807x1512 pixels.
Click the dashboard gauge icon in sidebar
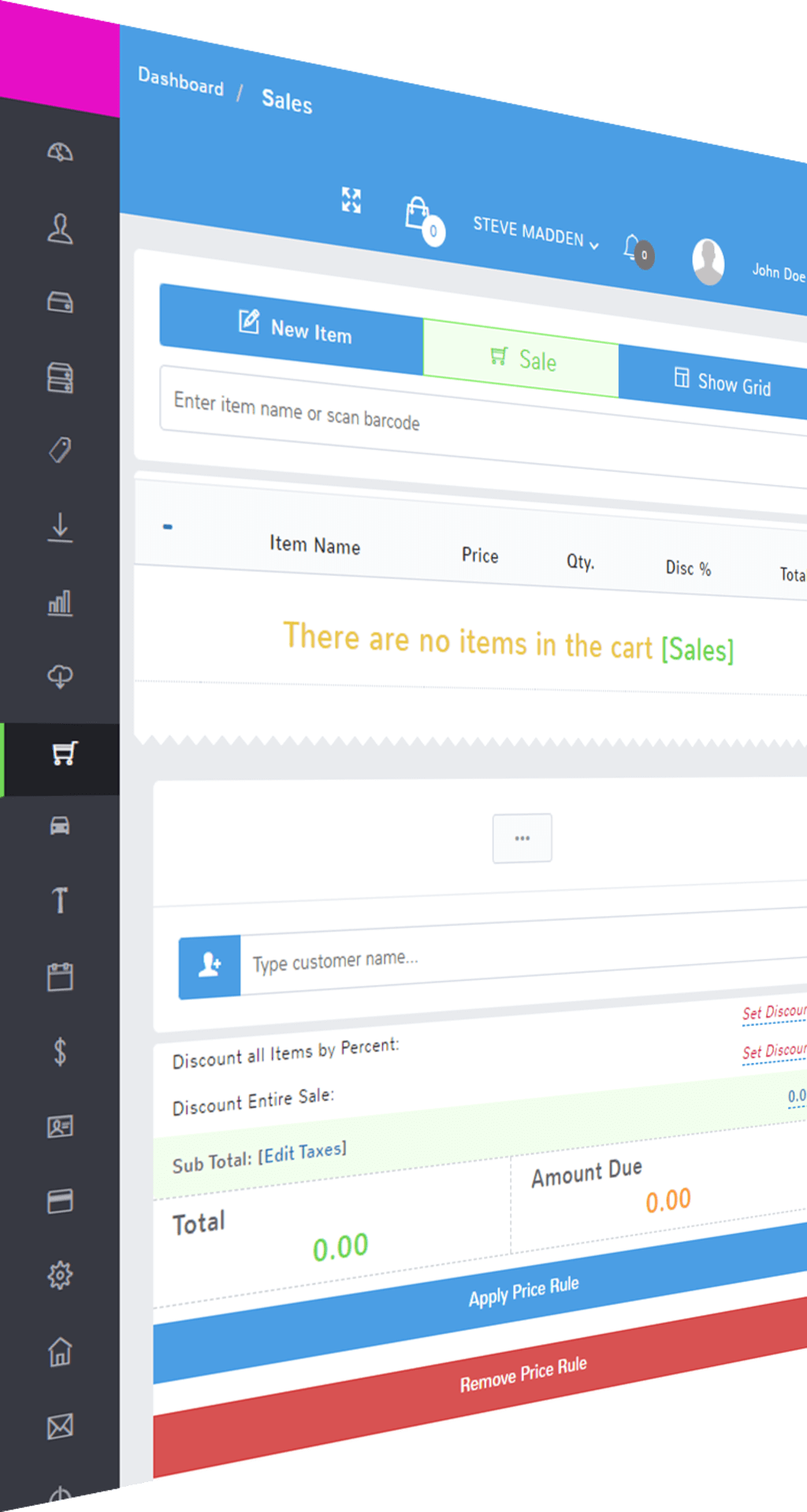pos(60,152)
